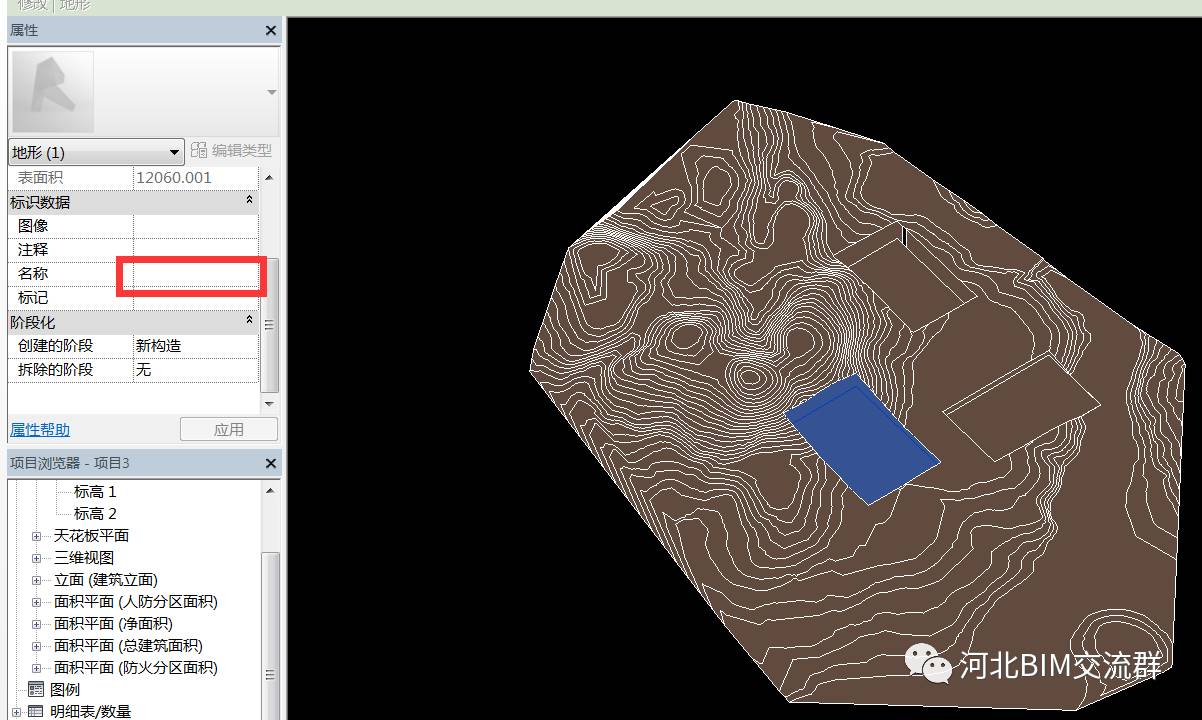Select the 天花板平面 label in browser
The image size is (1202, 720).
click(x=91, y=536)
